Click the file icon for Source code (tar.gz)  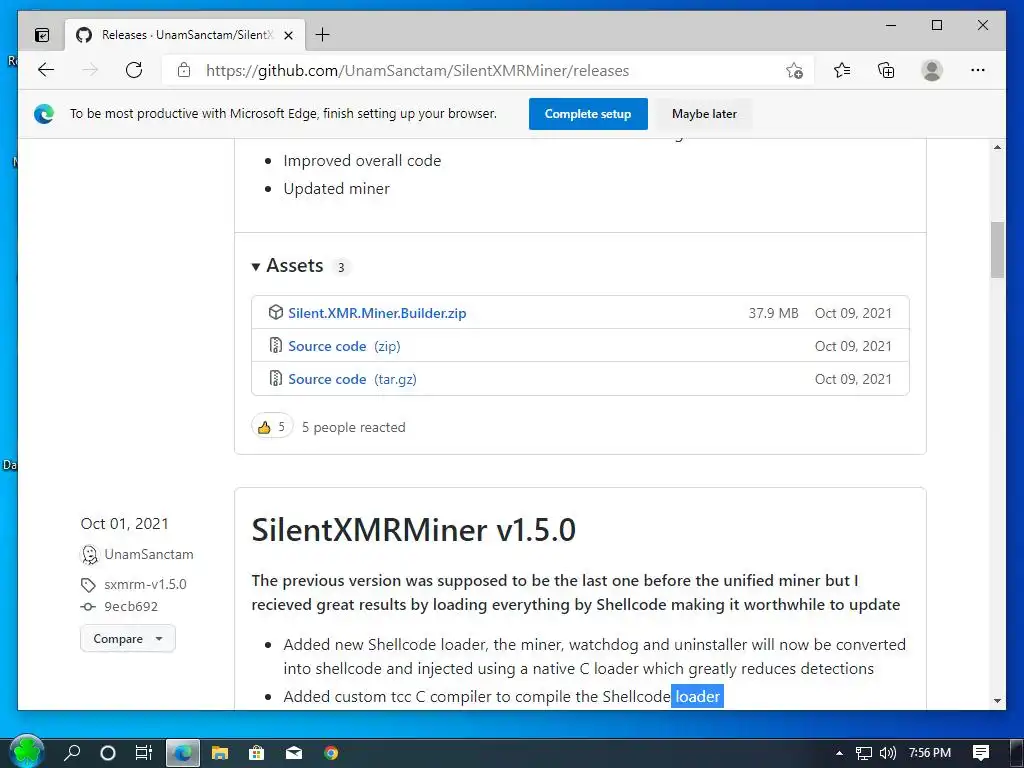276,379
